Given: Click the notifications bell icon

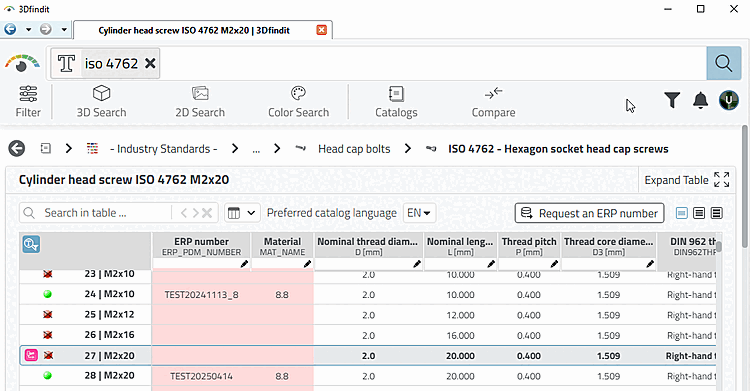Looking at the screenshot, I should click(x=700, y=101).
